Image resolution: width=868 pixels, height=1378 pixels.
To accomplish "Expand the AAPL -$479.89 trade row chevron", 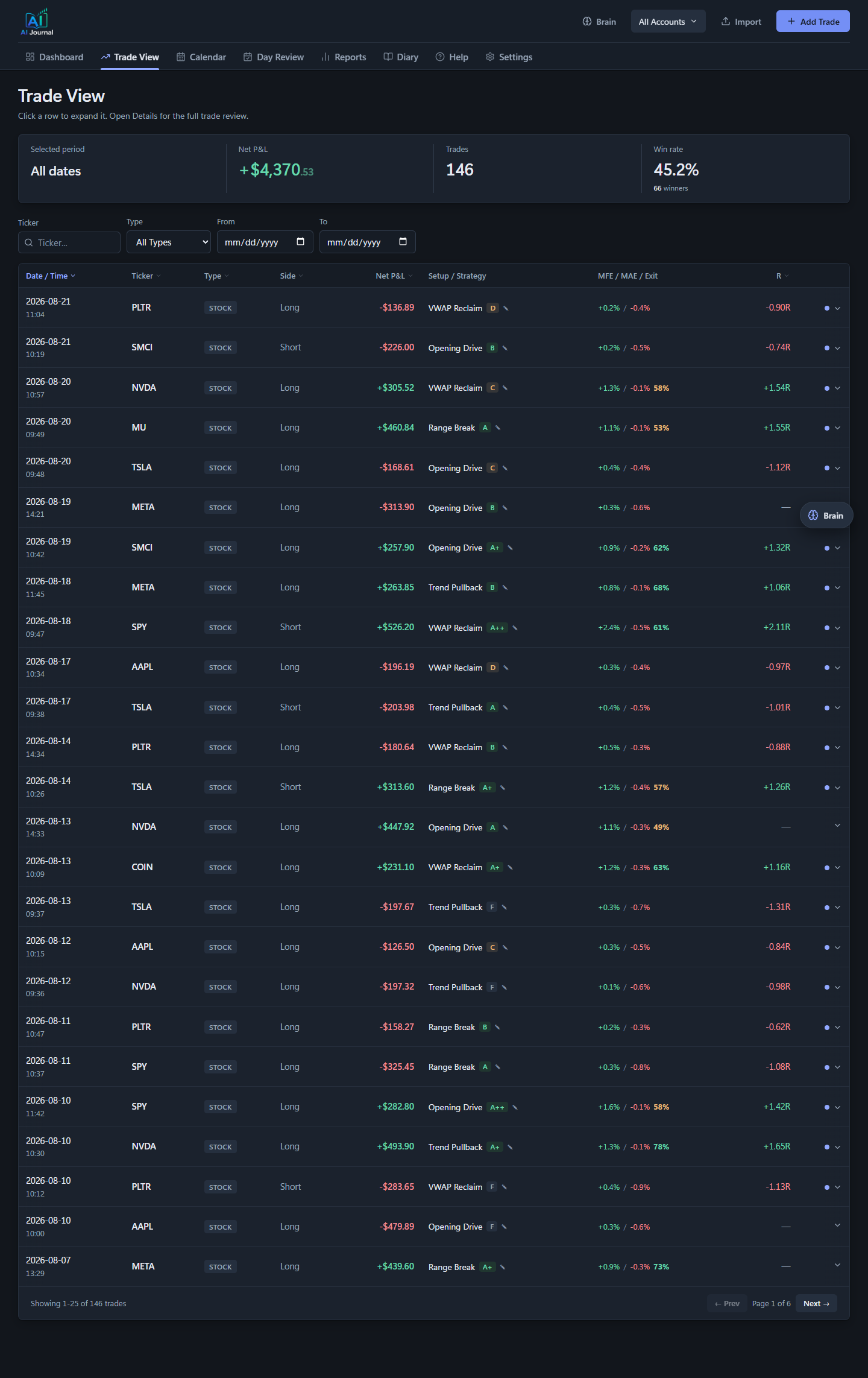I will click(x=837, y=1225).
